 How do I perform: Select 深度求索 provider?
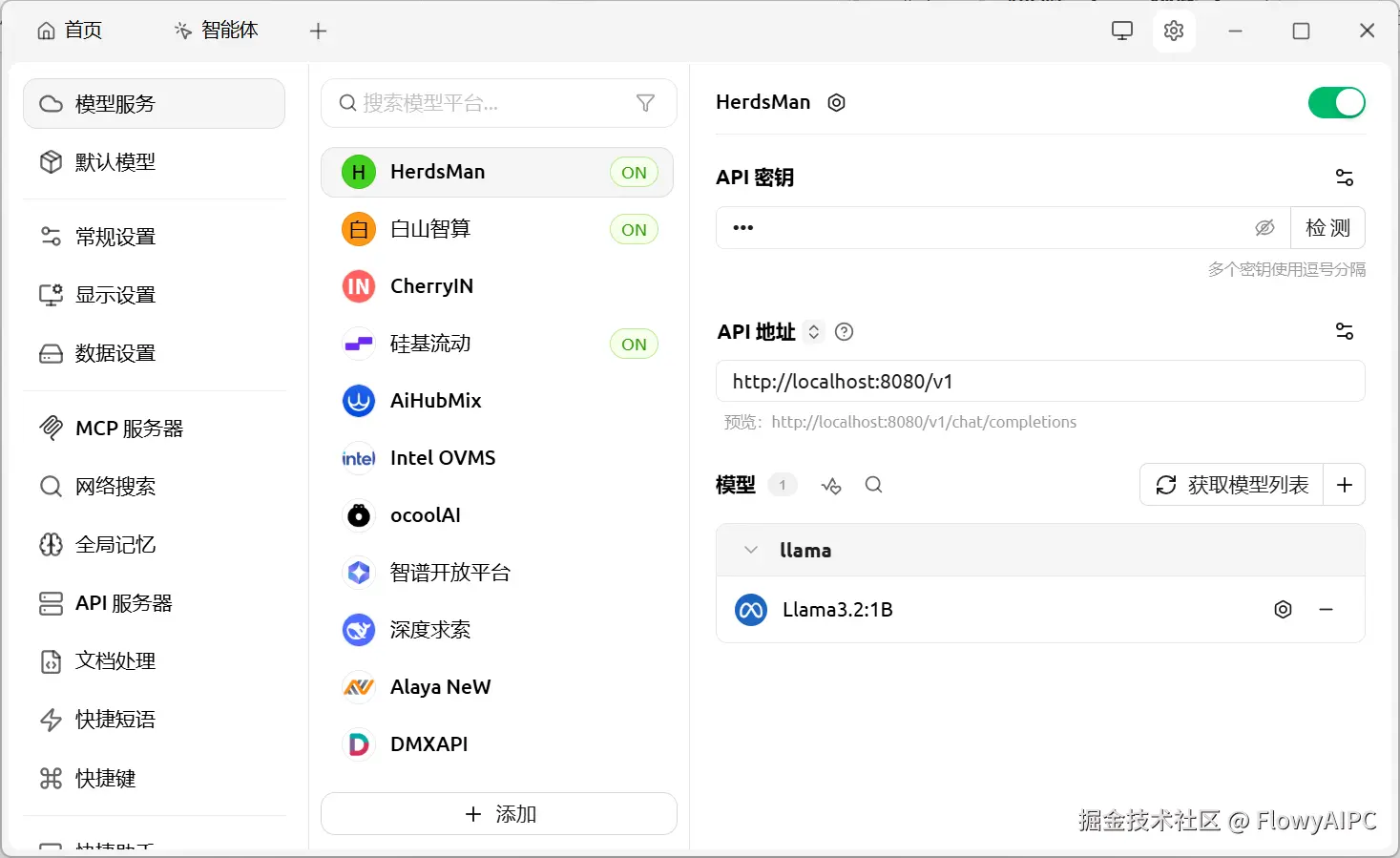click(497, 630)
